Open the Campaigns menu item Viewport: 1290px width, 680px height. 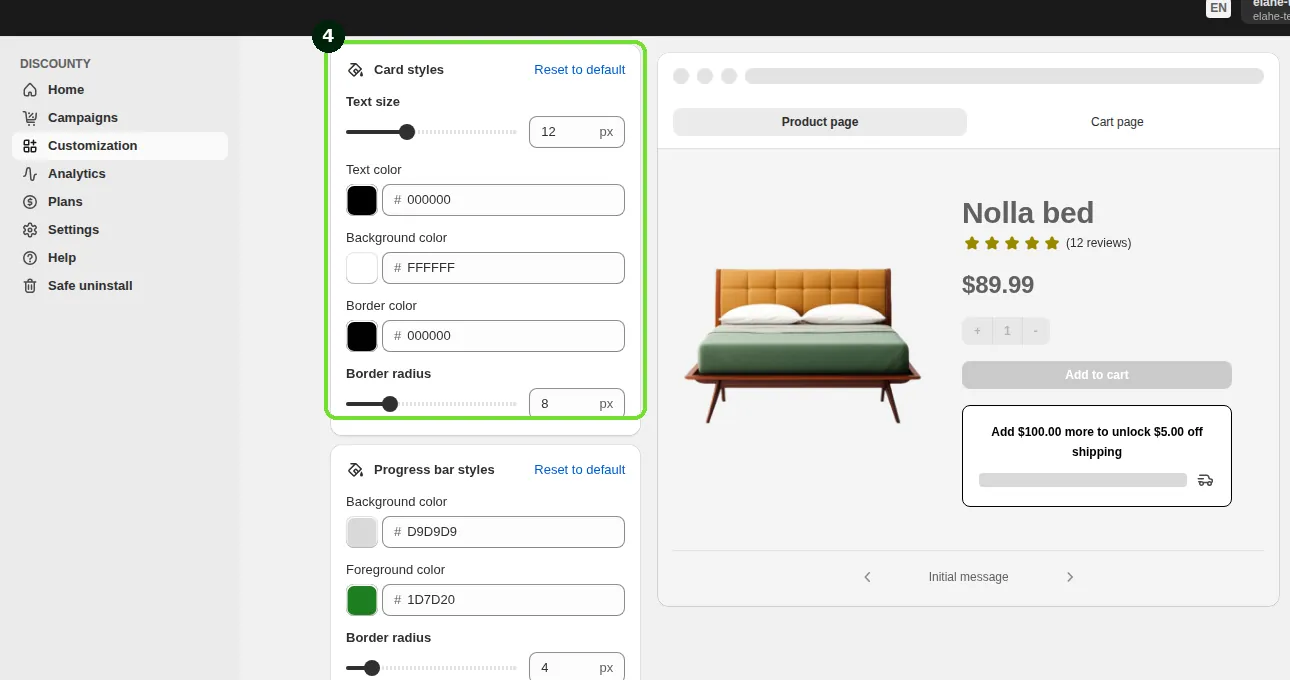point(120,118)
